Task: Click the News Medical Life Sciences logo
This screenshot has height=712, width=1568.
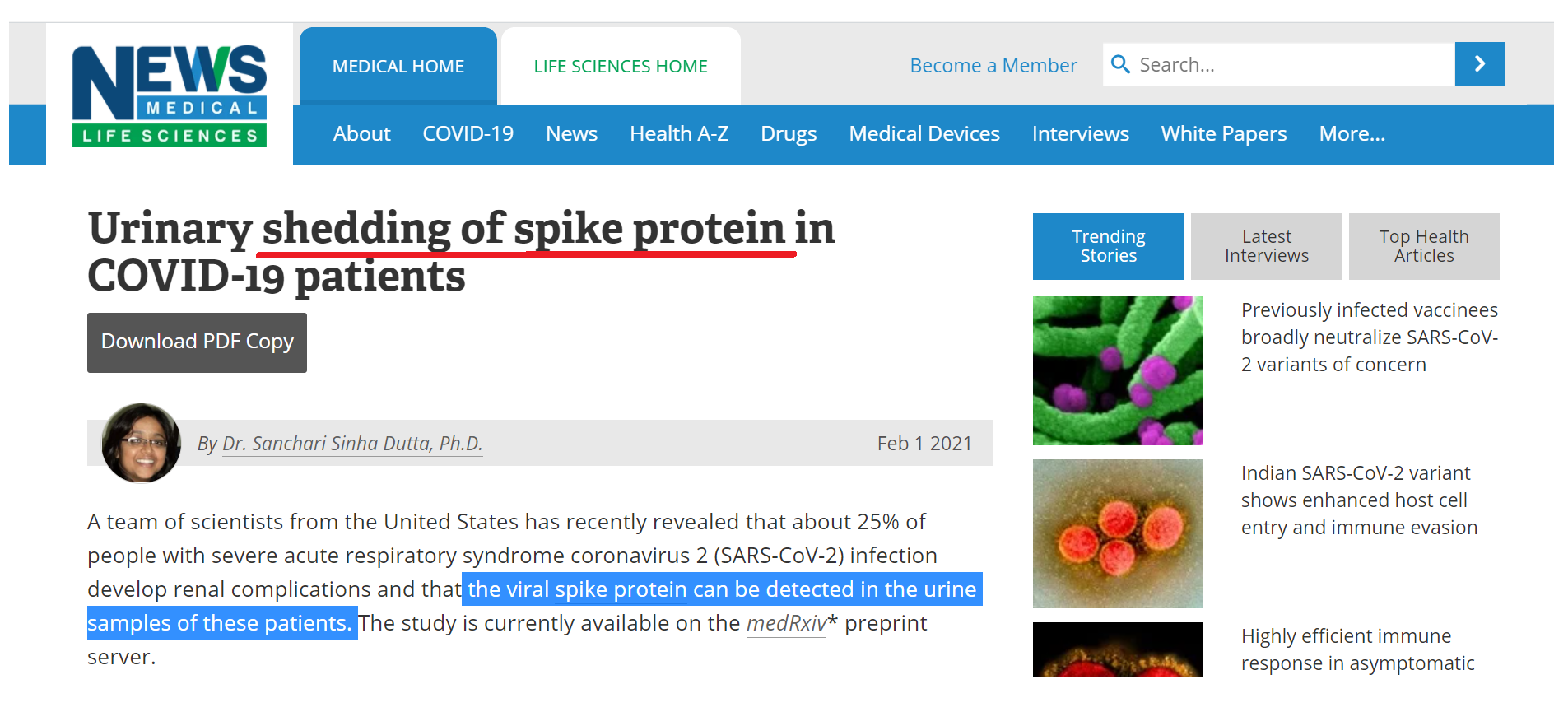Action: coord(170,95)
